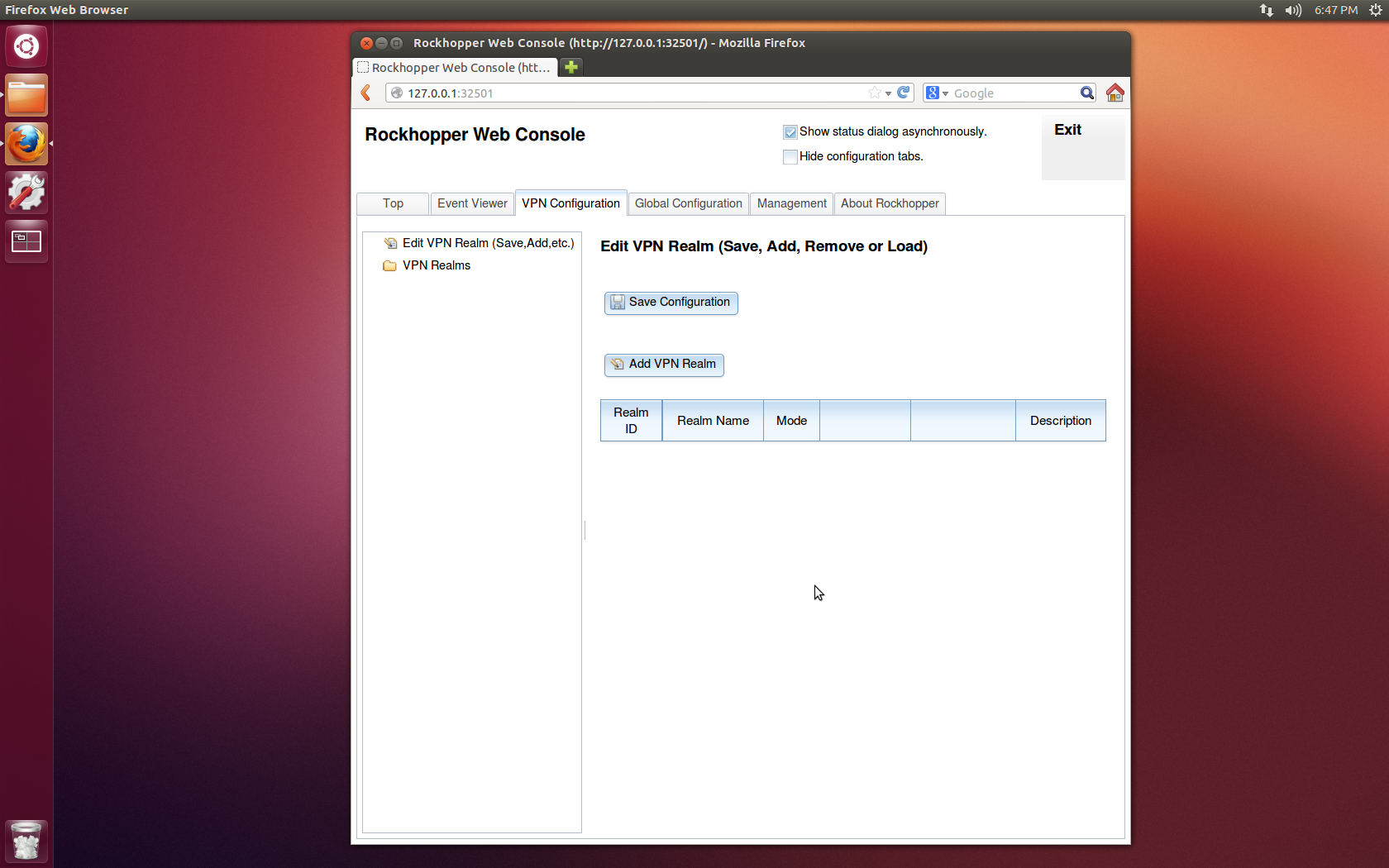Open the Files launcher in the dock

click(26, 96)
